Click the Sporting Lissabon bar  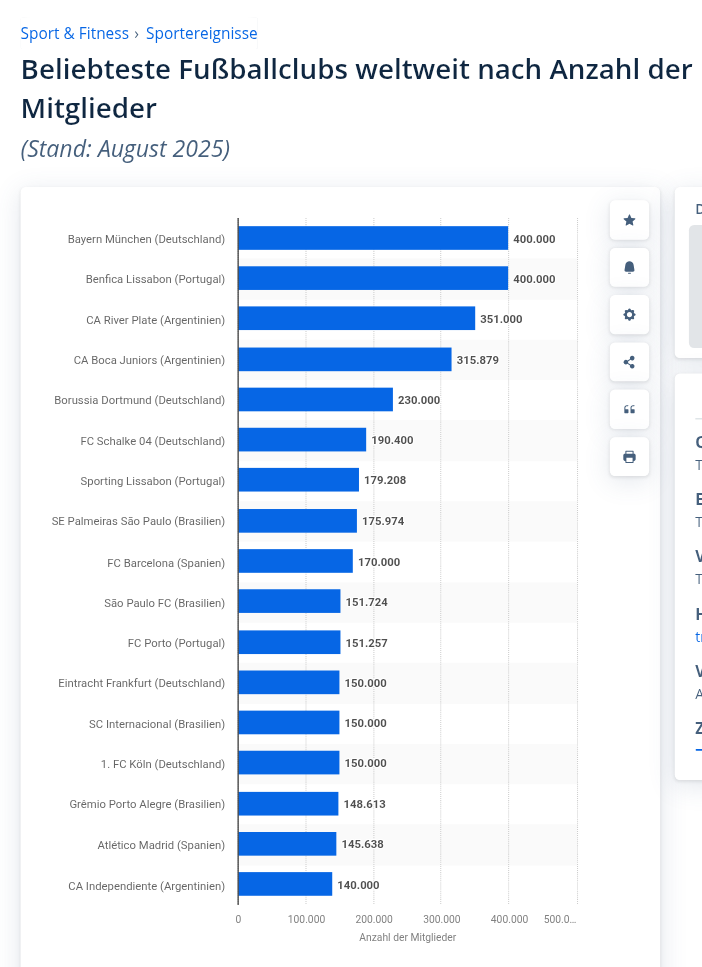298,480
